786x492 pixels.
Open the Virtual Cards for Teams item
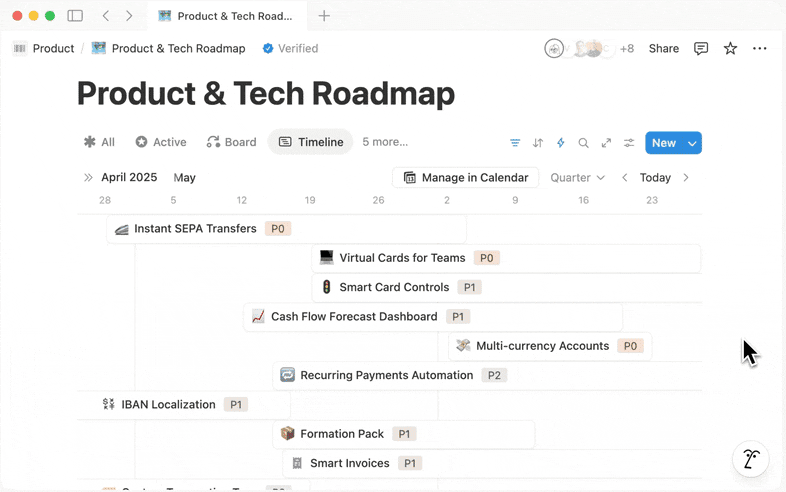tap(506, 258)
